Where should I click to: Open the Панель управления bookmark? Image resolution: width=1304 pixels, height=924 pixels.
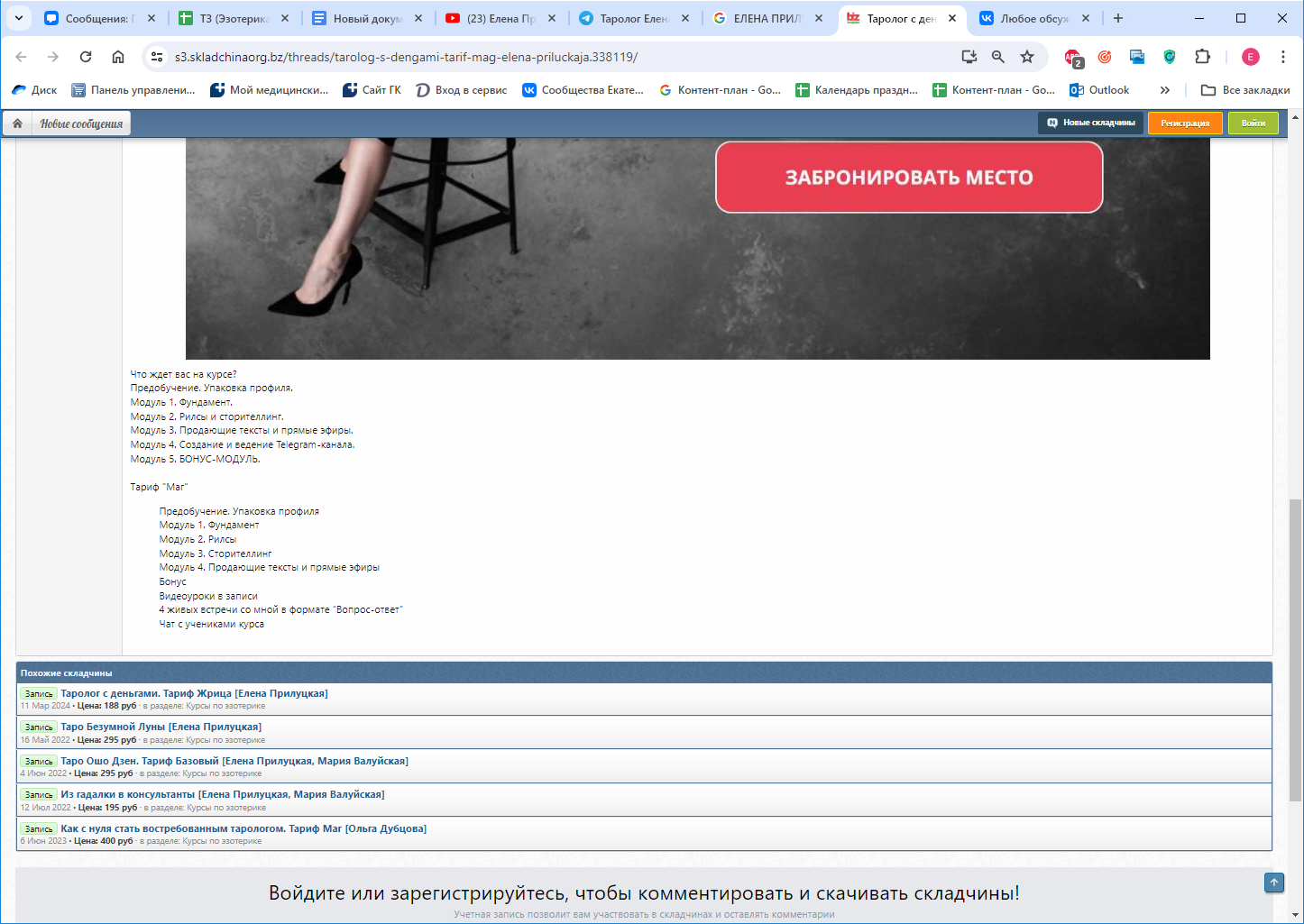coord(133,90)
